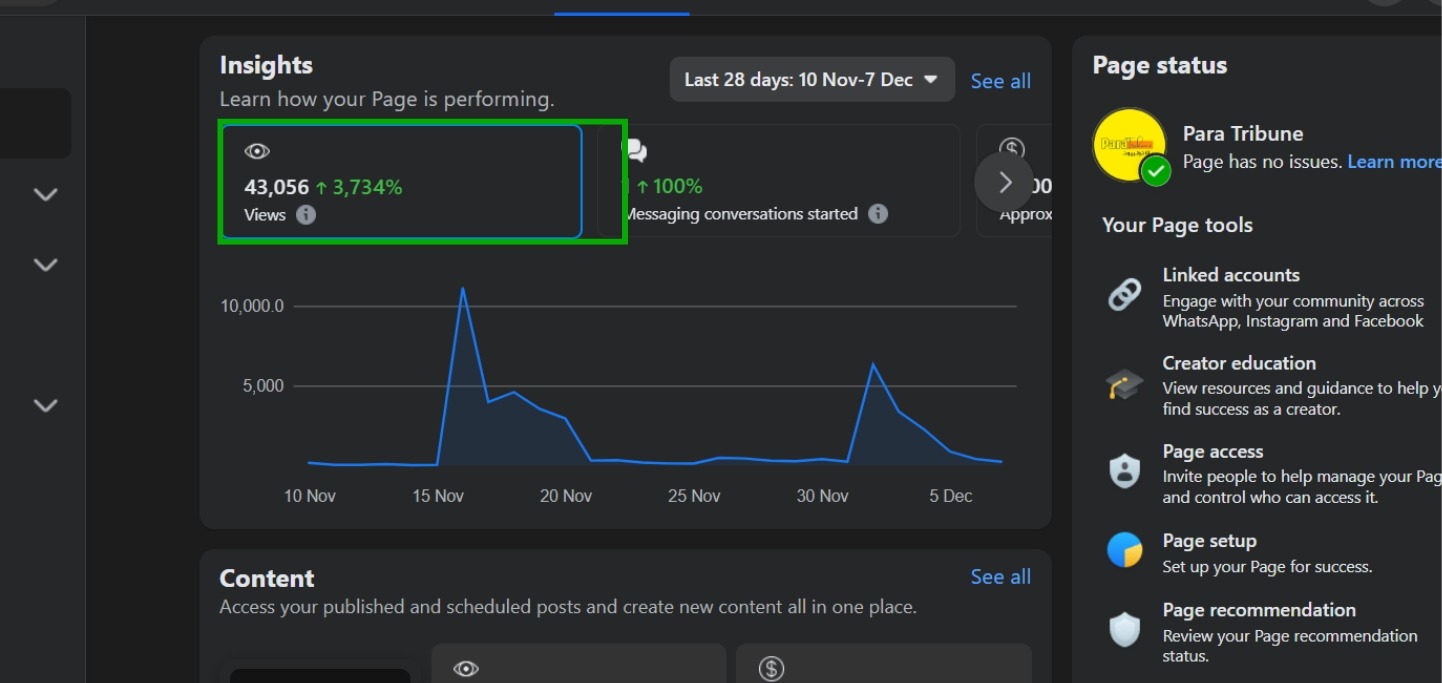Image resolution: width=1442 pixels, height=683 pixels.
Task: Click Learn more link in Page status
Action: pyautogui.click(x=1394, y=161)
